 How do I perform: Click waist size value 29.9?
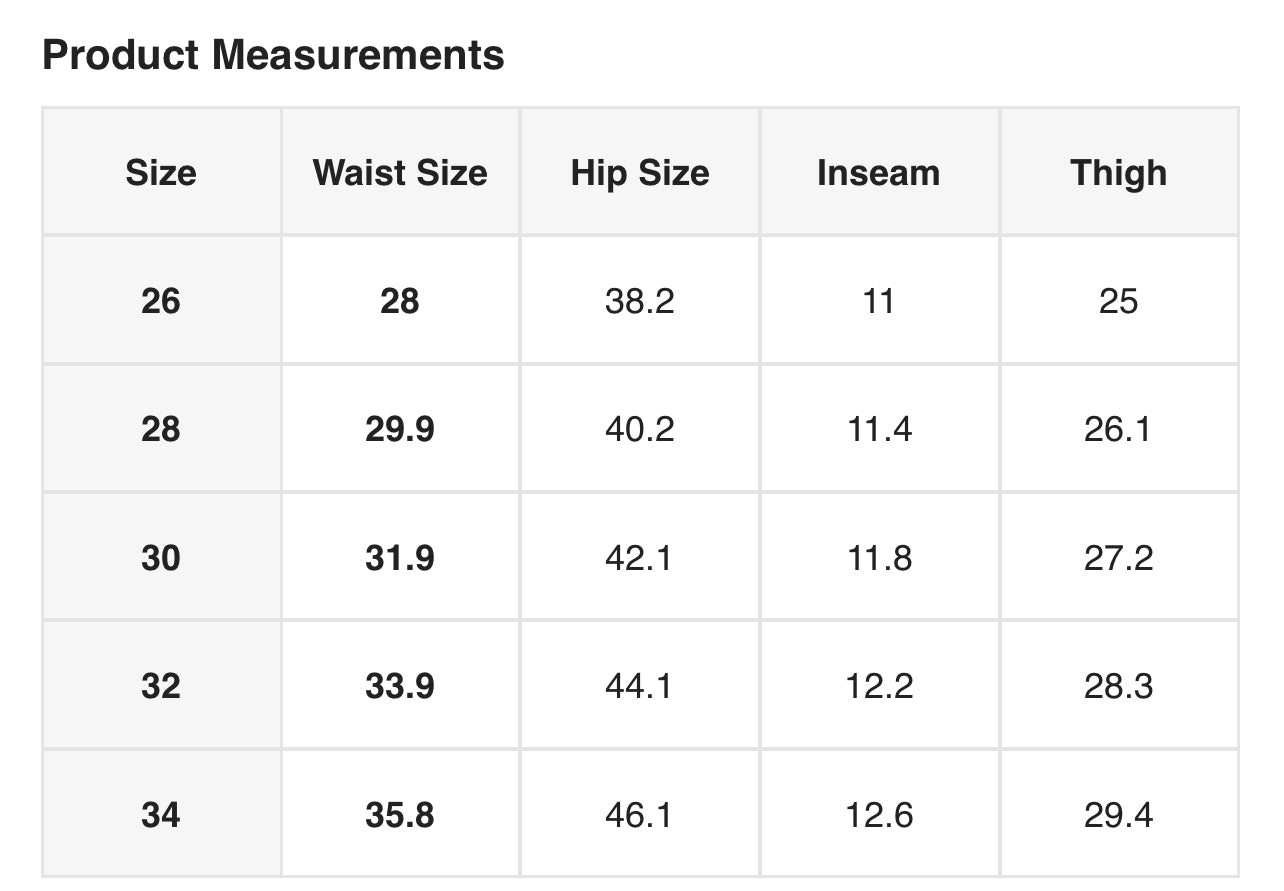pos(400,429)
